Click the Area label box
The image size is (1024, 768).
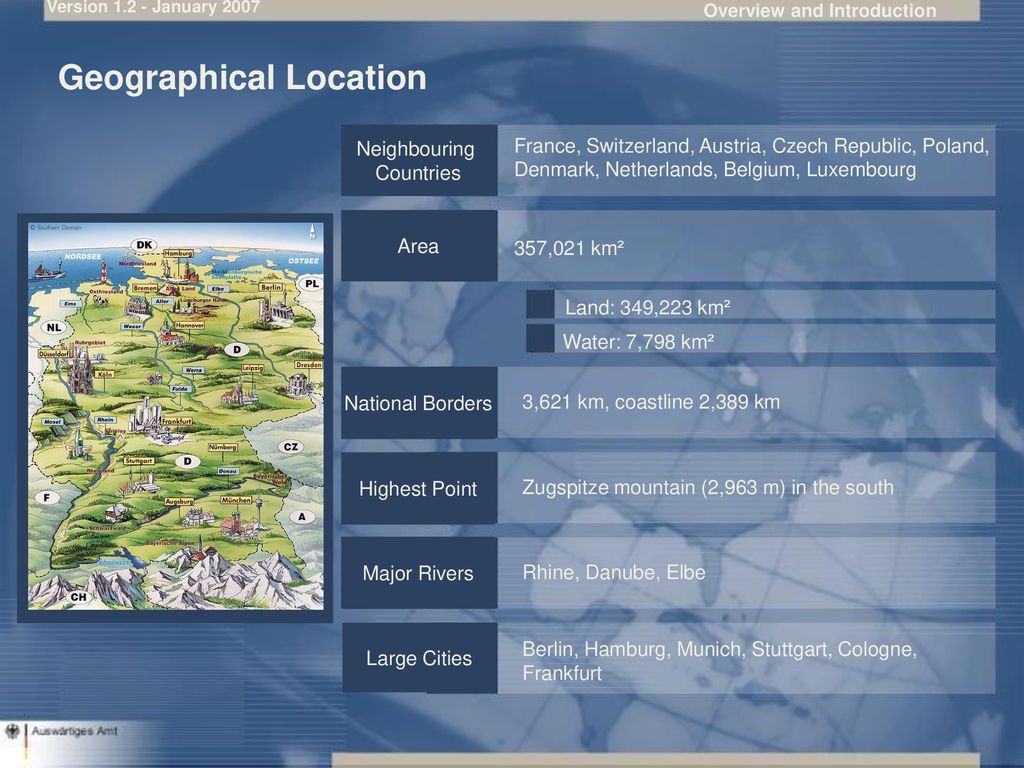pos(419,246)
